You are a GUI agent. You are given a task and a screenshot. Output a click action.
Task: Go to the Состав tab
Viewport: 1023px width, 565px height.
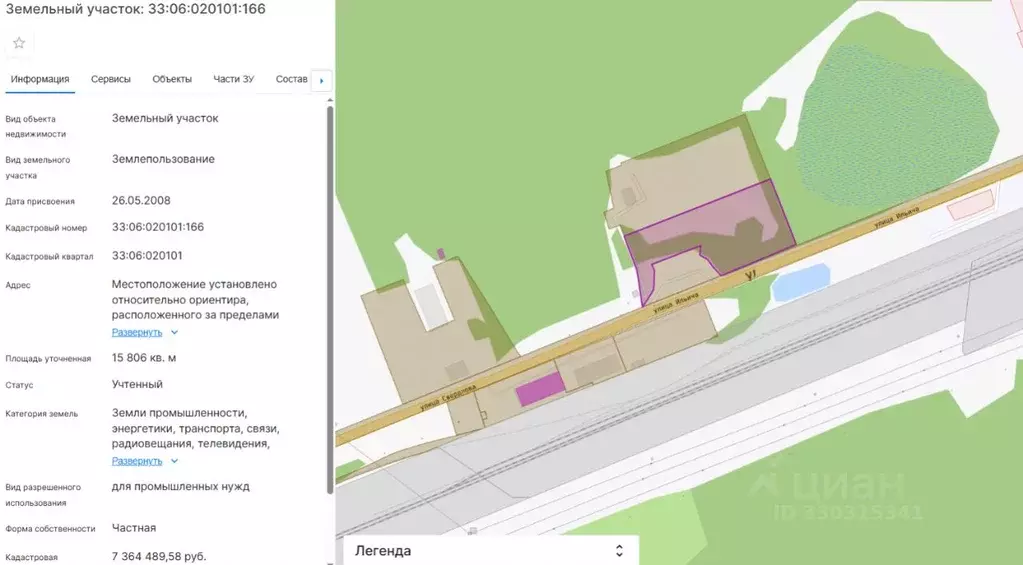(x=292, y=79)
